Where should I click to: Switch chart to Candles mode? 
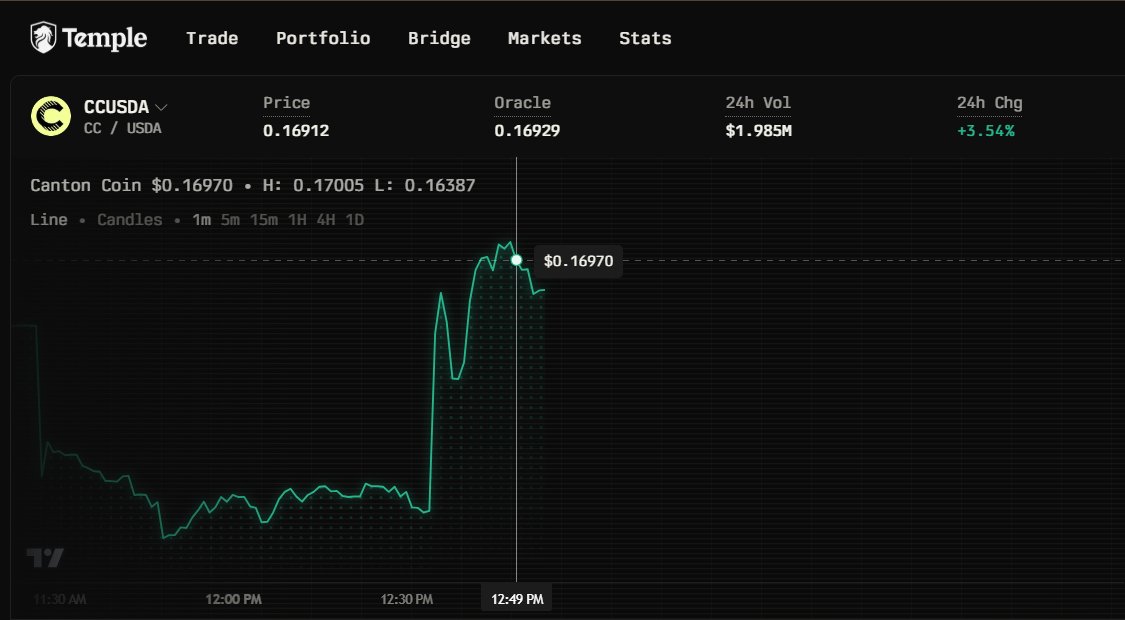[130, 220]
